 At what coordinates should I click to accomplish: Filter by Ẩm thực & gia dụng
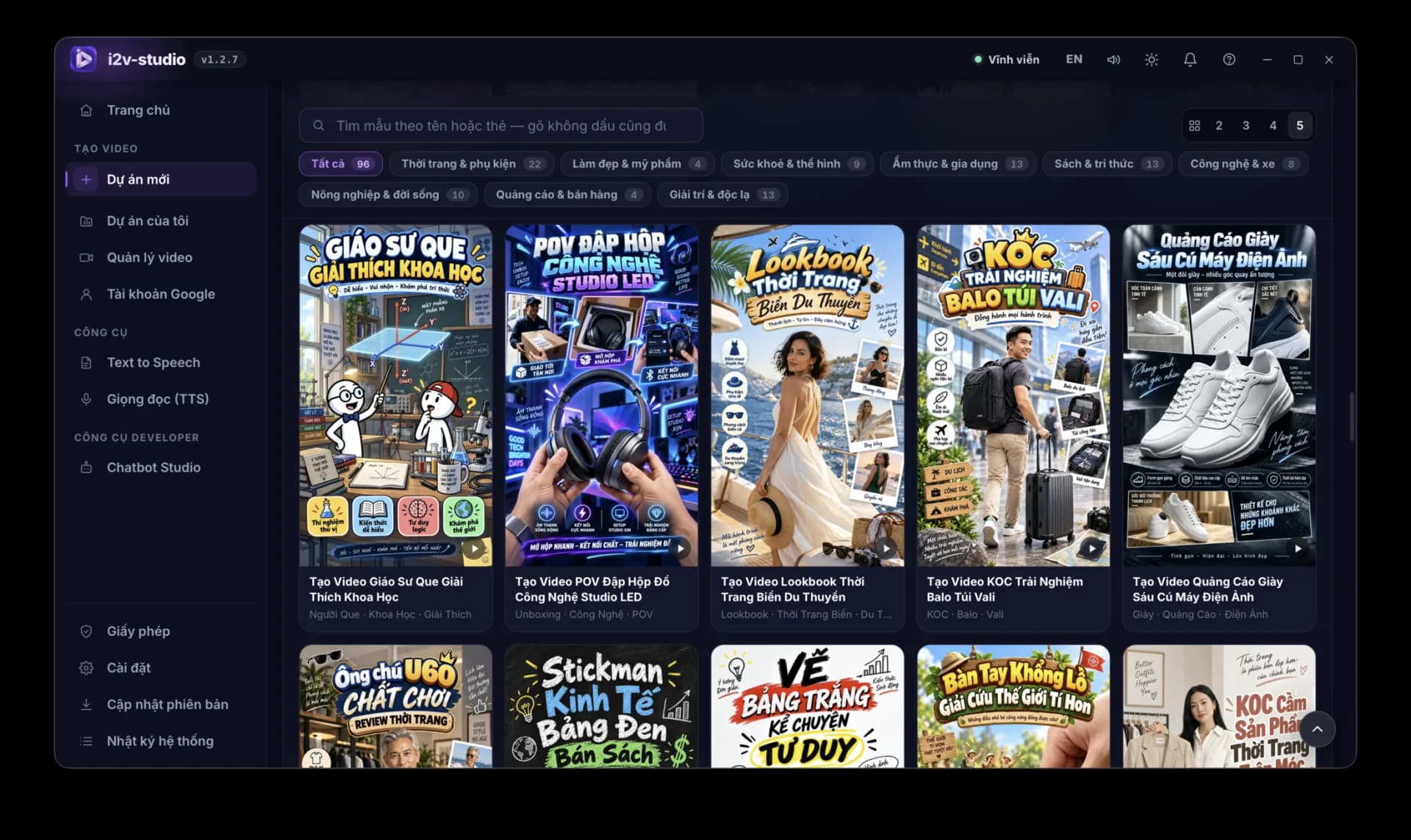click(x=958, y=164)
